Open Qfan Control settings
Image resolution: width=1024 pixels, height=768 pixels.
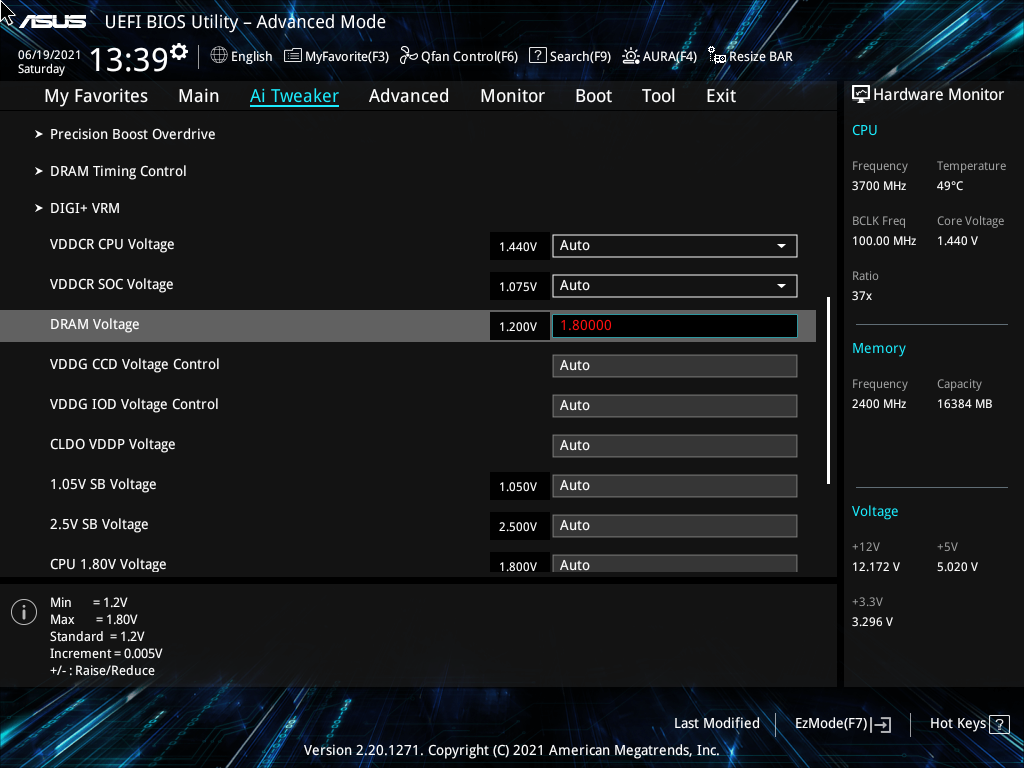tap(458, 56)
